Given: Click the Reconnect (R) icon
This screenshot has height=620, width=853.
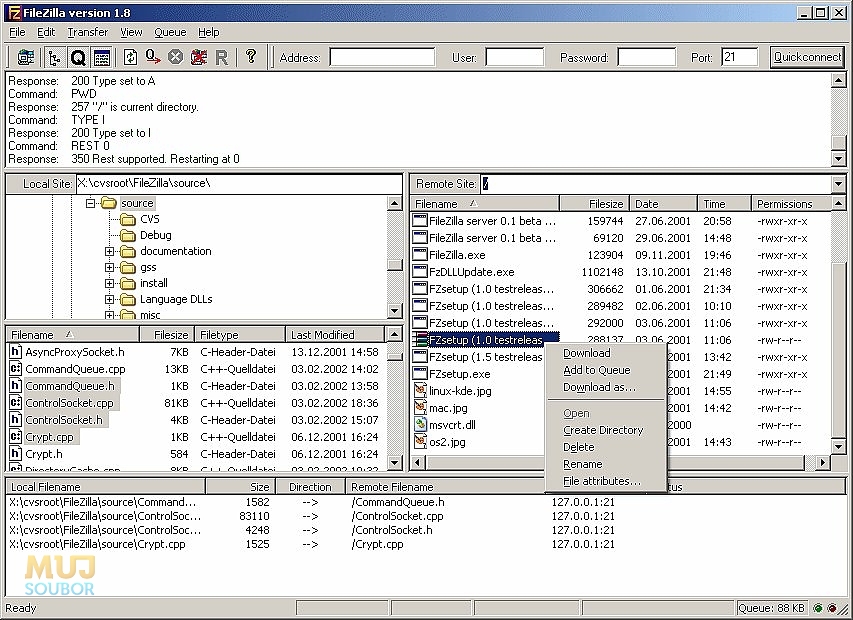Looking at the screenshot, I should coord(221,57).
